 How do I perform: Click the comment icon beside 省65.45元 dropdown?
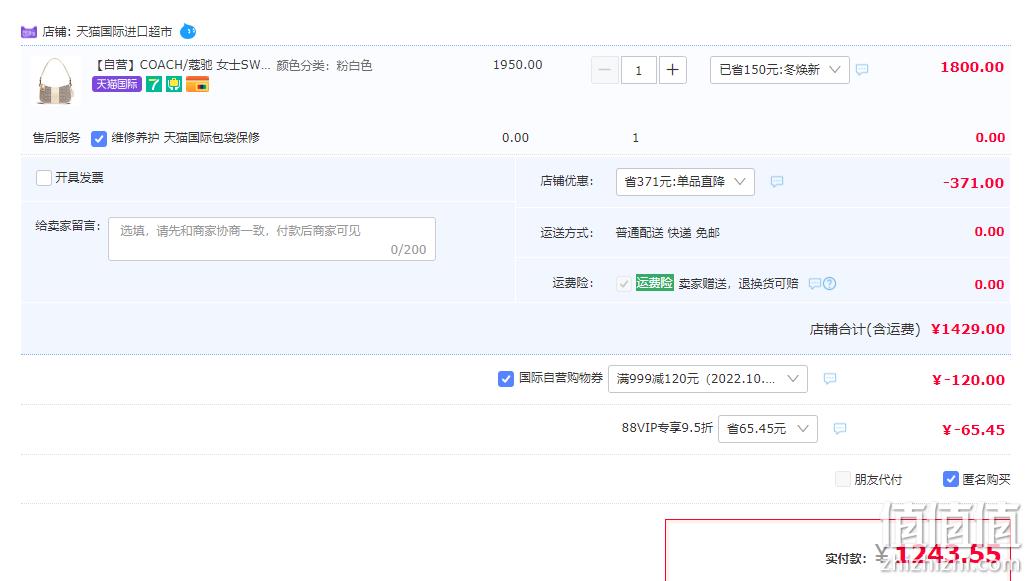point(840,429)
